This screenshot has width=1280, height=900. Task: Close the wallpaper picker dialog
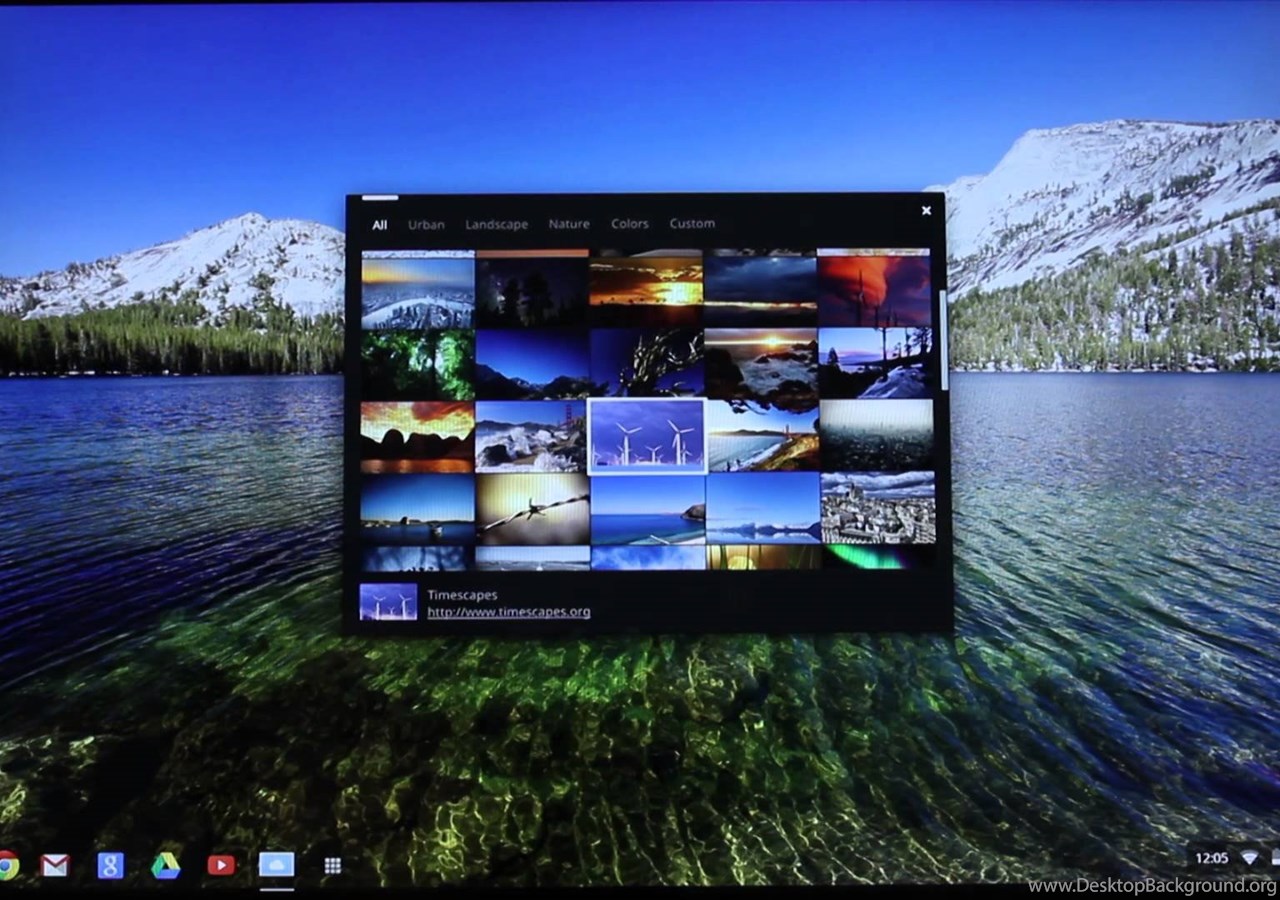(x=926, y=210)
